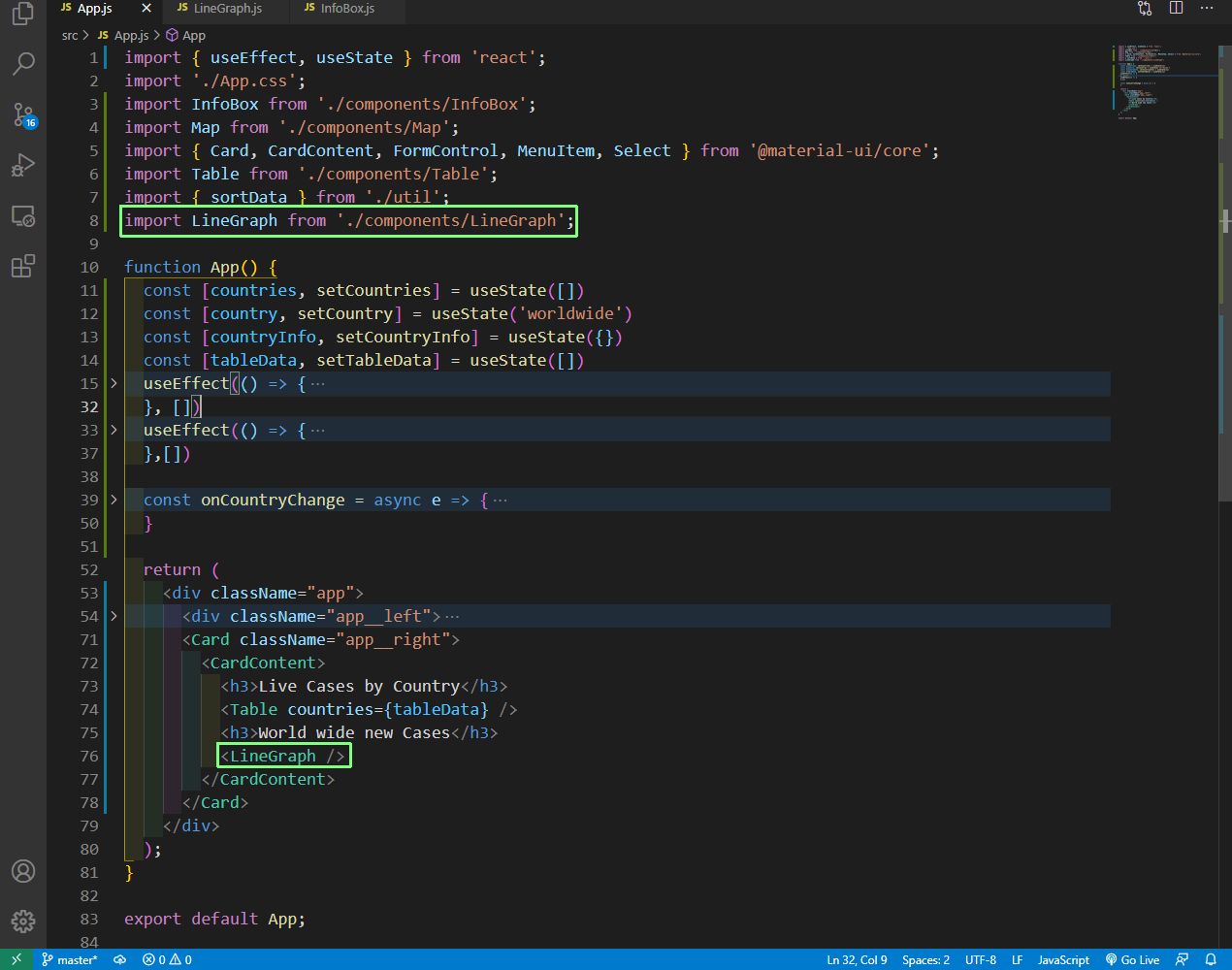Synchronize changes via the cloud icon
Screen dimensions: 1232x970
(120, 959)
